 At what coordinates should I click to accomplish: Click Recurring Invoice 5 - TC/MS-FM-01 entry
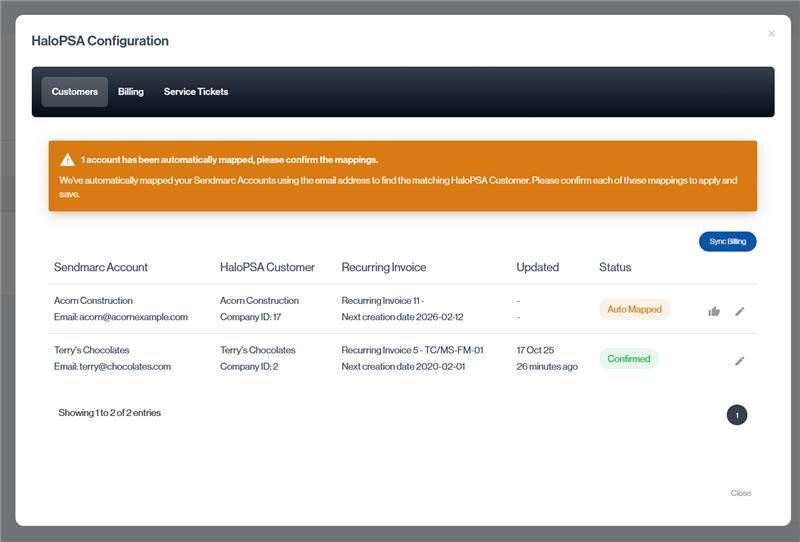click(x=412, y=351)
